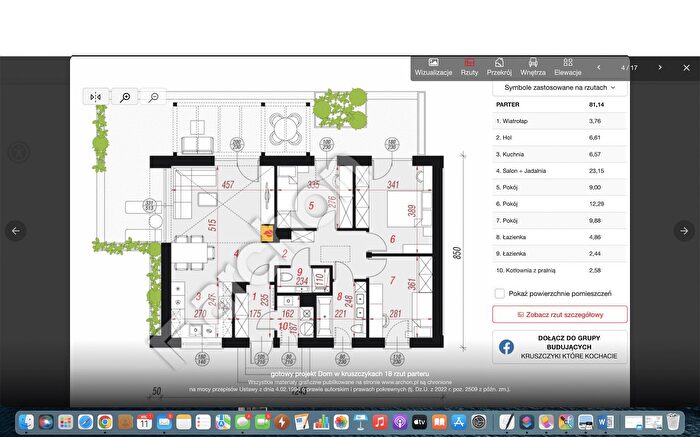Viewport: 700px width, 437px height.
Task: Open App Store from the dock
Action: point(458,421)
